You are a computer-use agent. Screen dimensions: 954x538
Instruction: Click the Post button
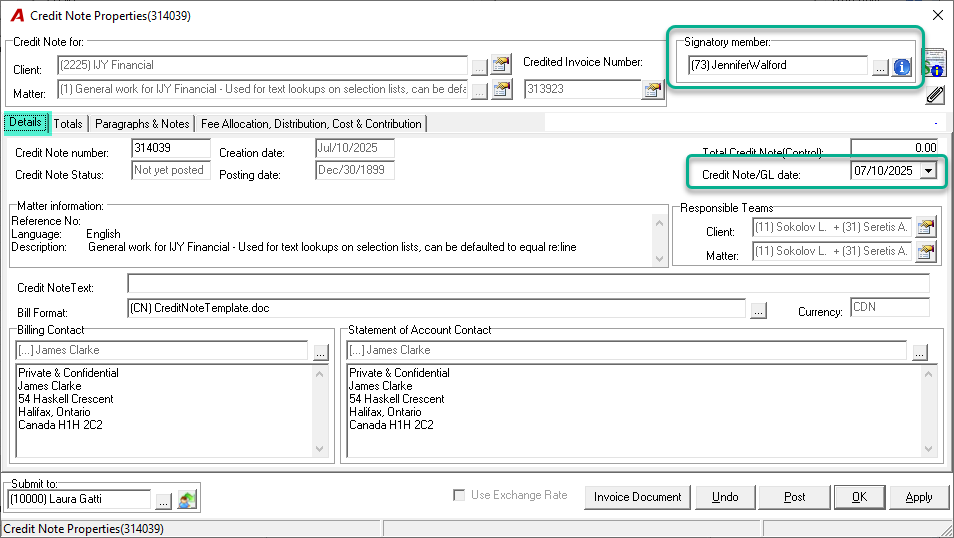794,497
